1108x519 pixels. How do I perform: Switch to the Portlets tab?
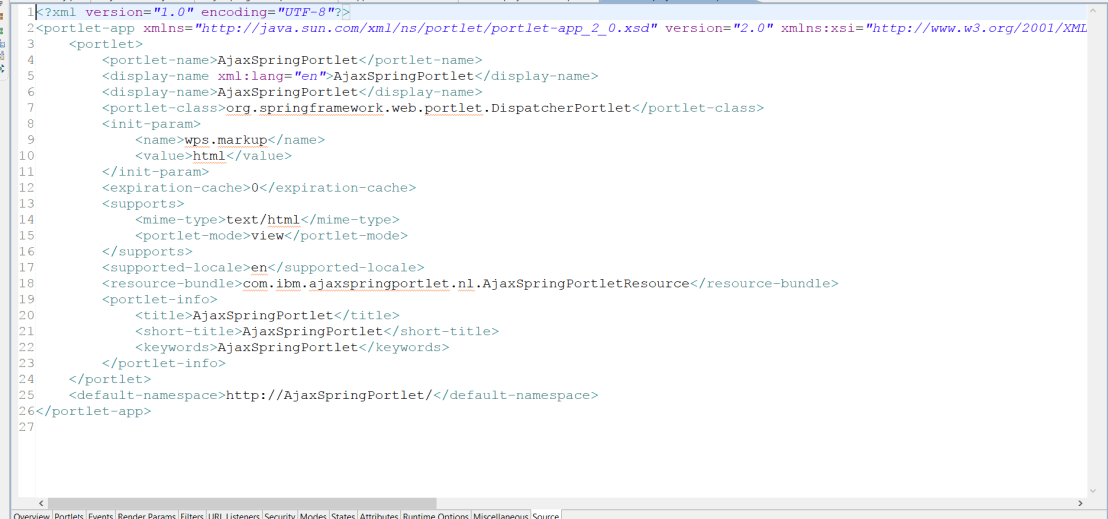point(69,516)
